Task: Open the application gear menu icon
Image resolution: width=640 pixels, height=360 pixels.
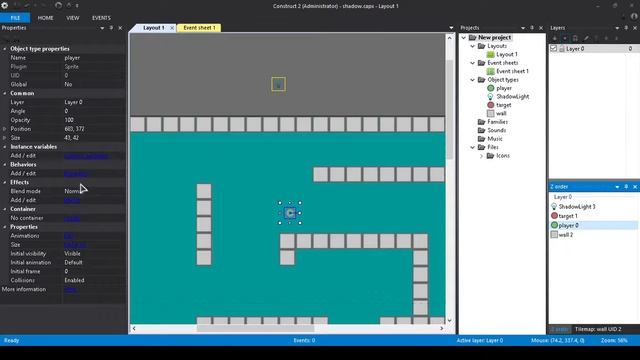Action: coord(5,6)
